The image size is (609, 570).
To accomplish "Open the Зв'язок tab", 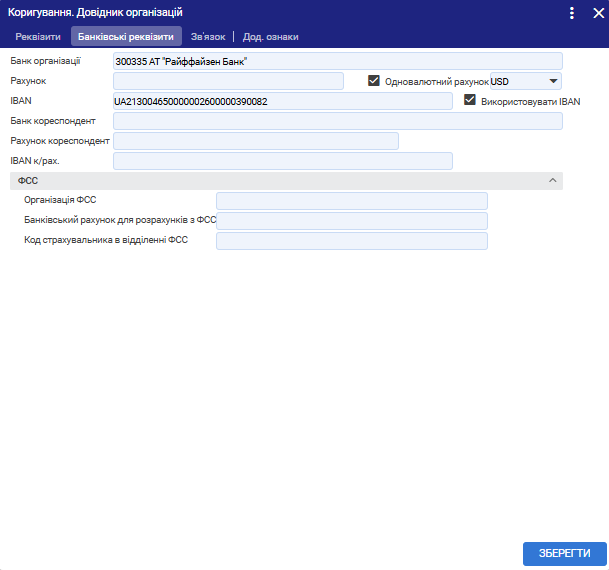I will coord(208,37).
